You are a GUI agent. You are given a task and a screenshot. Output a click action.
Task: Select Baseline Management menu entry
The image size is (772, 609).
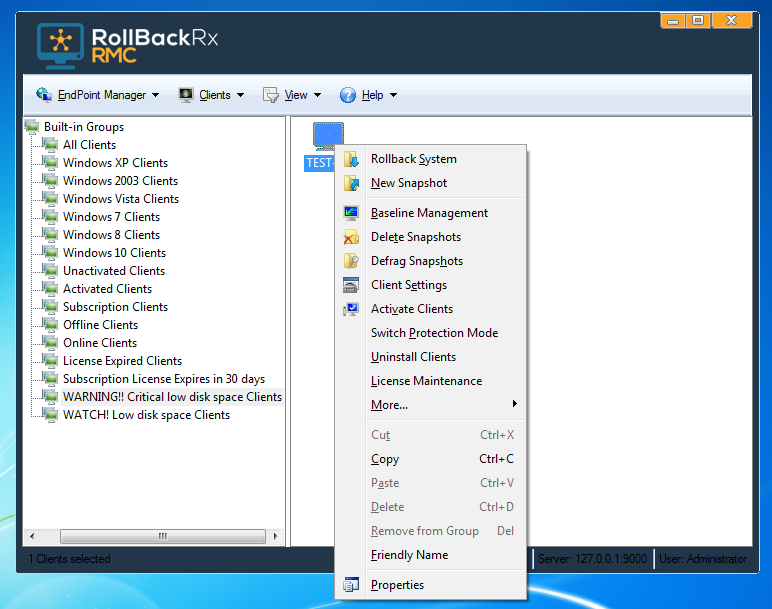(430, 213)
